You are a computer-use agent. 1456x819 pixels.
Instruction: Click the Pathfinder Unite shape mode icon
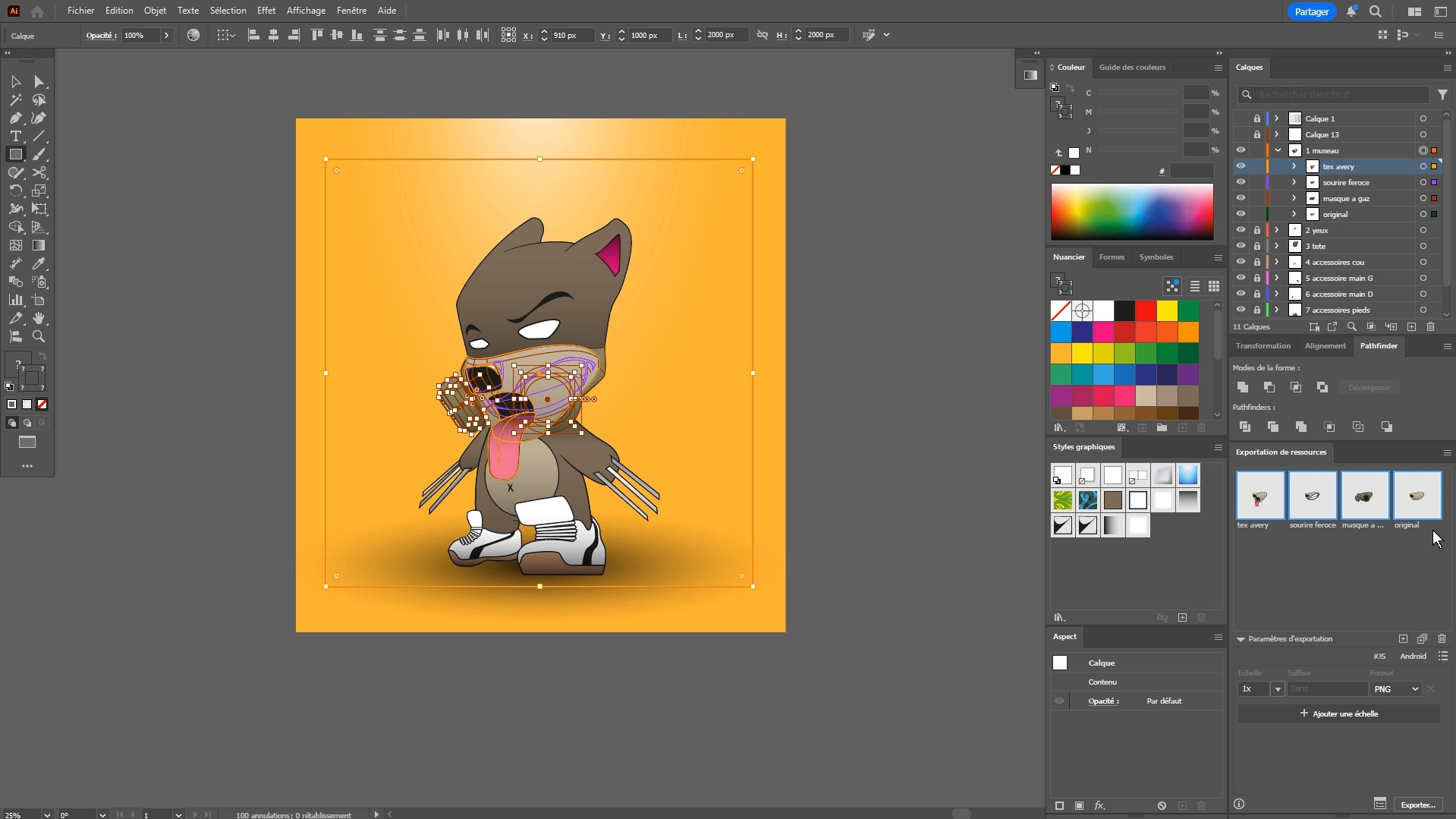[1243, 387]
